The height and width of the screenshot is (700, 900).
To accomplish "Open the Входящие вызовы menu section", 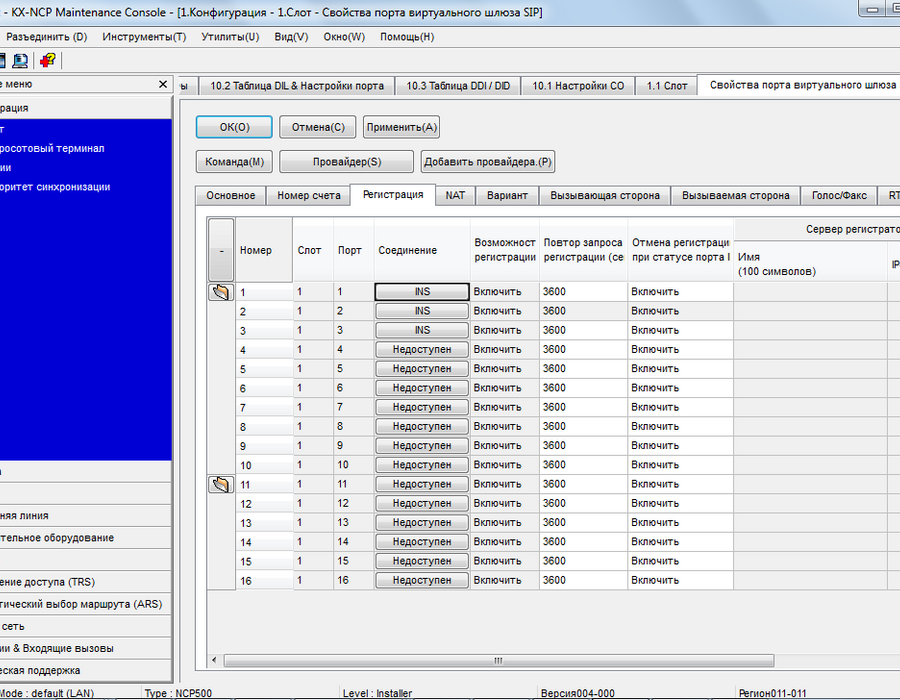I will click(x=84, y=648).
